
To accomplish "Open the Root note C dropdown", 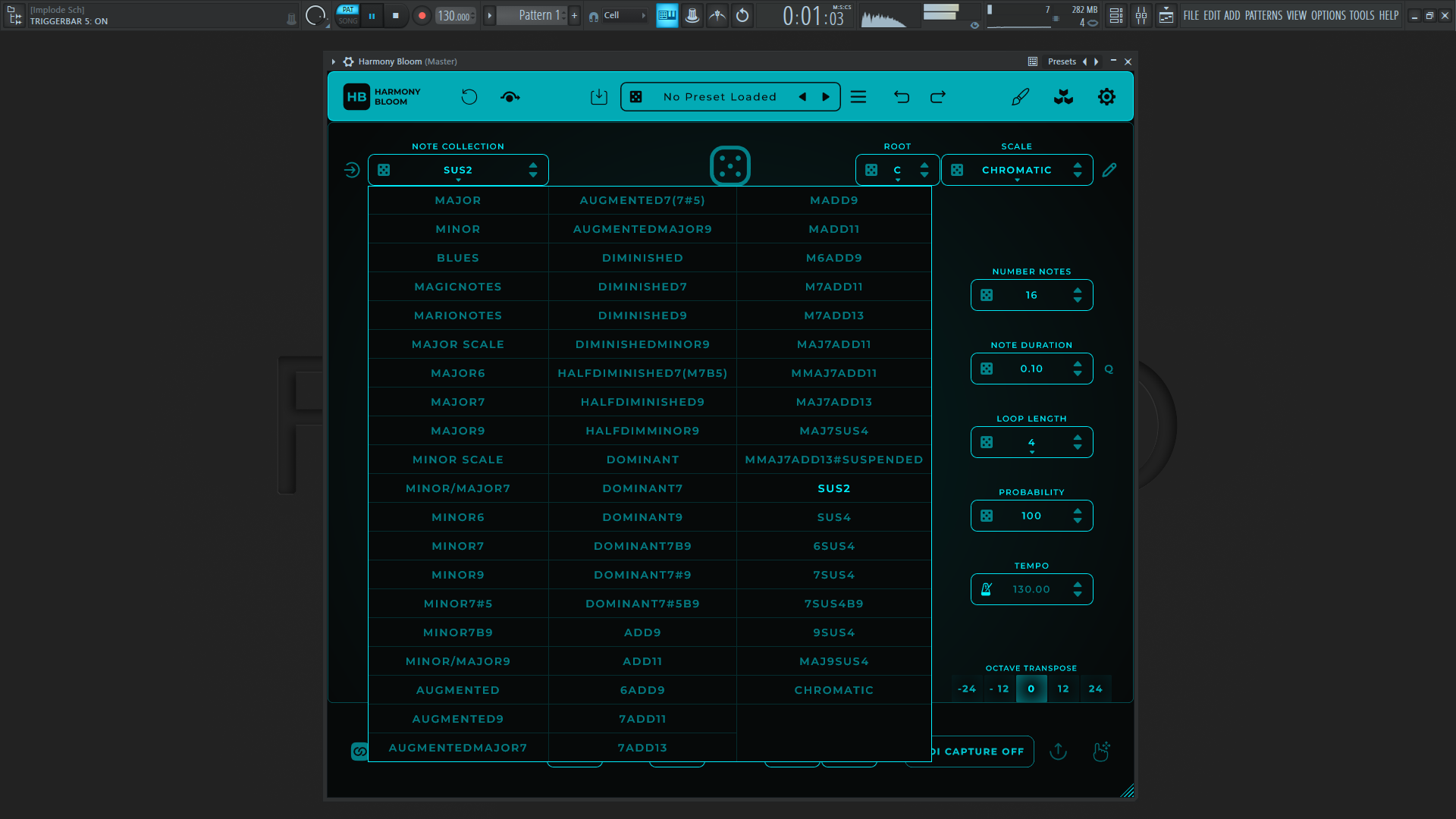I will [x=898, y=170].
